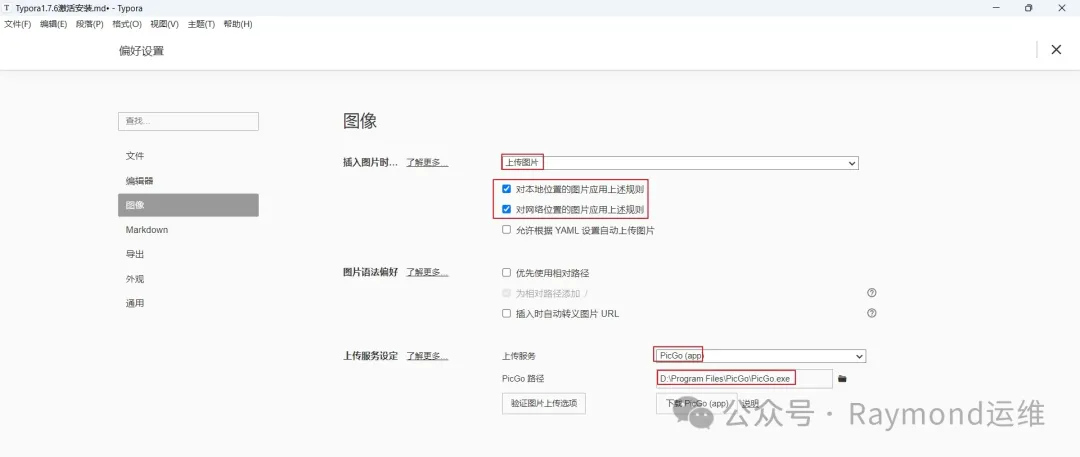1080x457 pixels.
Task: Browse for PicGo path with folder icon
Action: pos(842,378)
